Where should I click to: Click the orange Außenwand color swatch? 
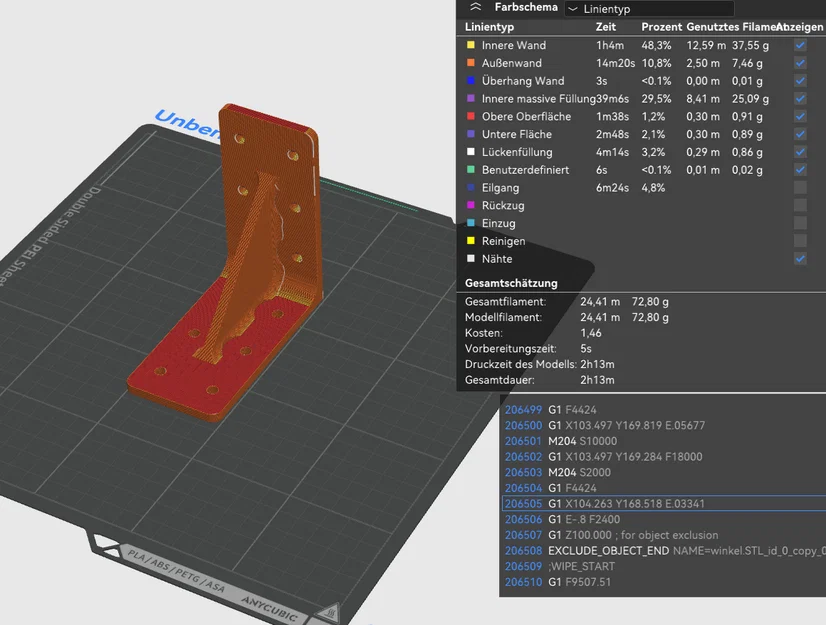[x=471, y=63]
